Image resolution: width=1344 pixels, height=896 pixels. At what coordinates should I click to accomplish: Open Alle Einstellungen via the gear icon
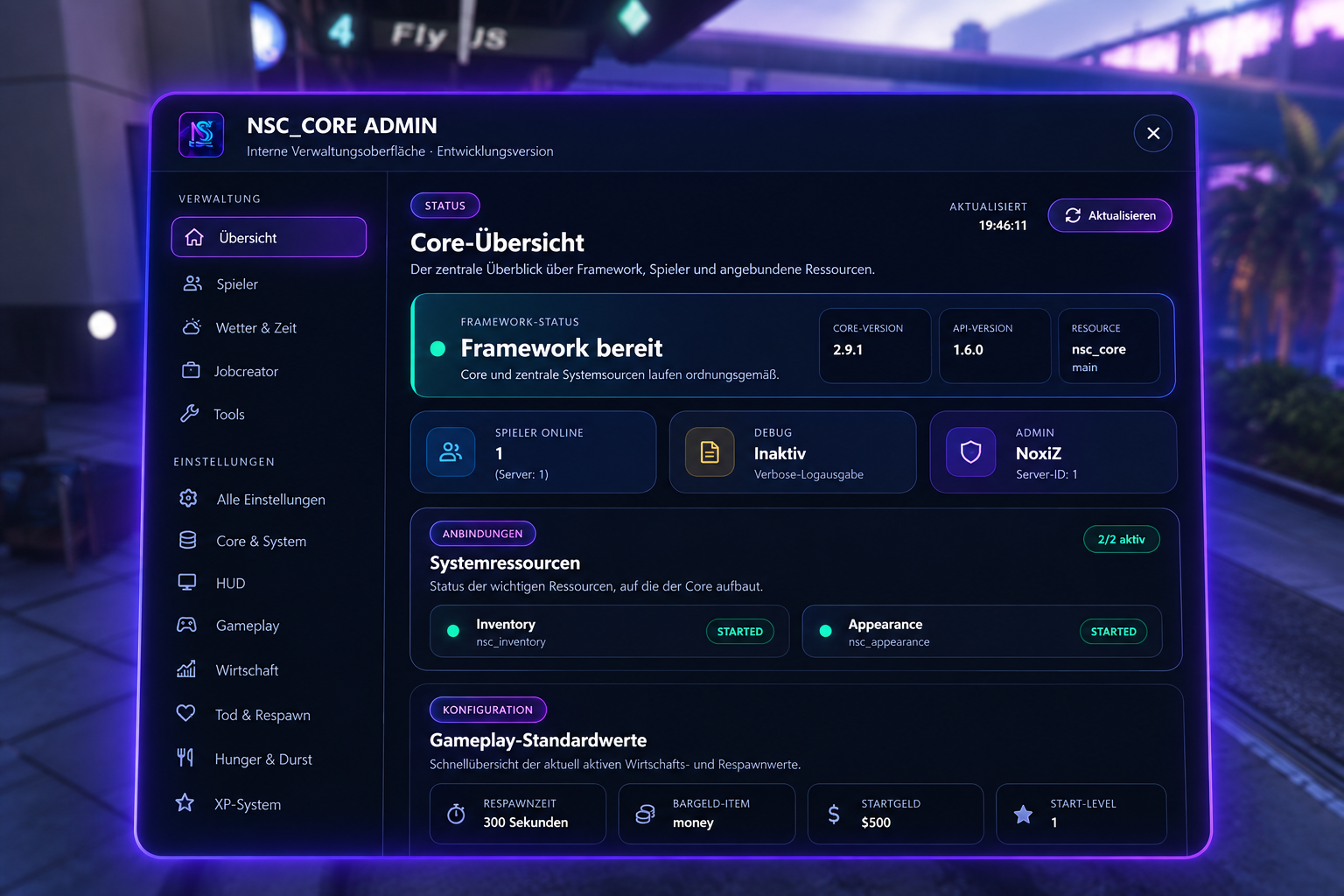(x=188, y=499)
